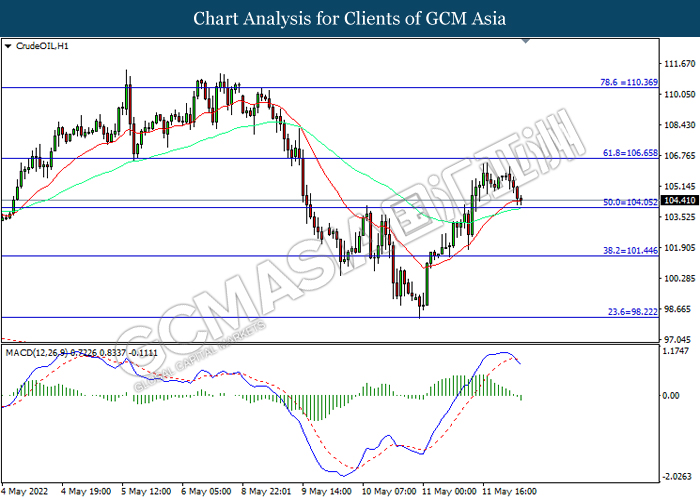This screenshot has width=700, height=500.
Task: Click the 108.430 price axis value
Action: tap(680, 125)
